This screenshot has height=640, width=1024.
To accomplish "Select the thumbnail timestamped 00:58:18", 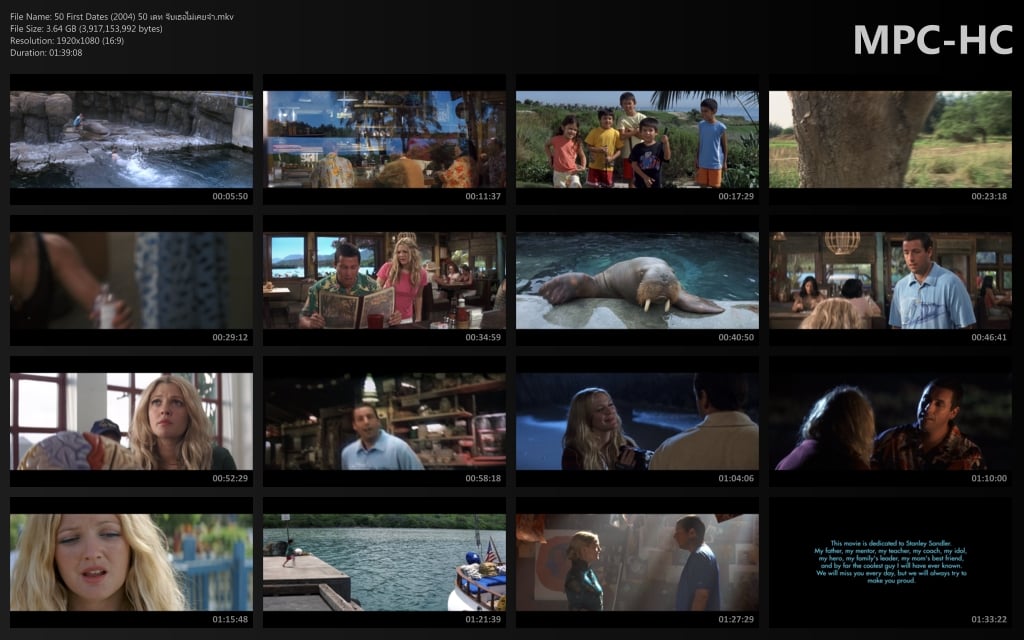I will 384,421.
